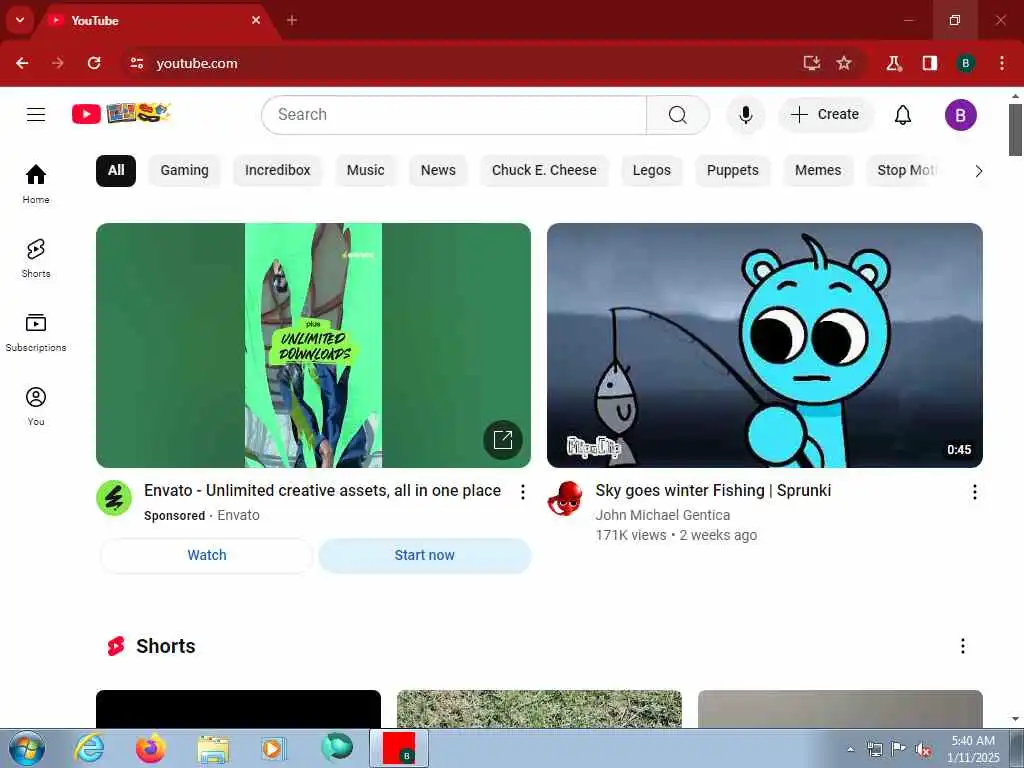Launch Firefox from the taskbar
The image size is (1024, 768).
(x=151, y=749)
